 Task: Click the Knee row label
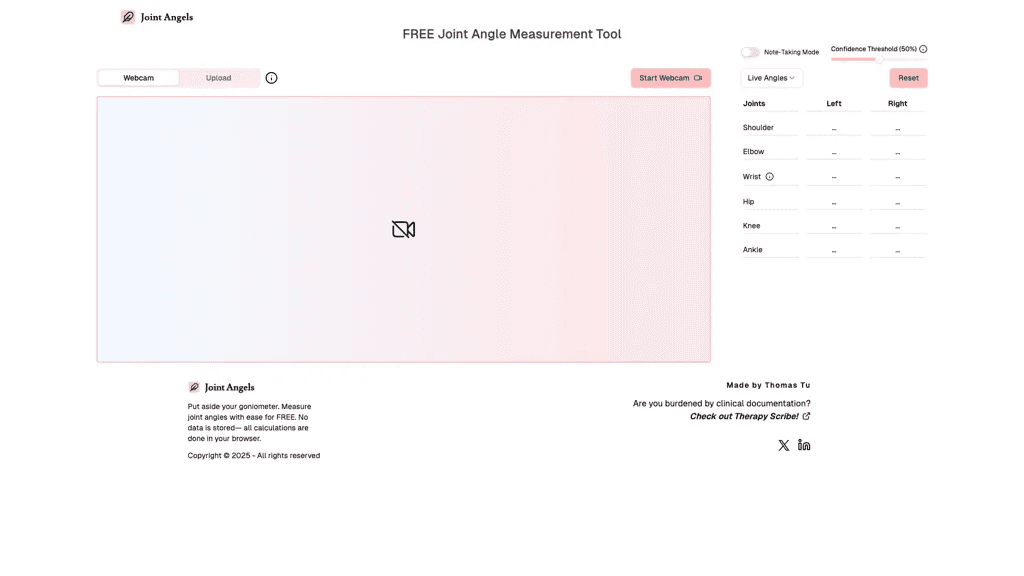coord(752,226)
